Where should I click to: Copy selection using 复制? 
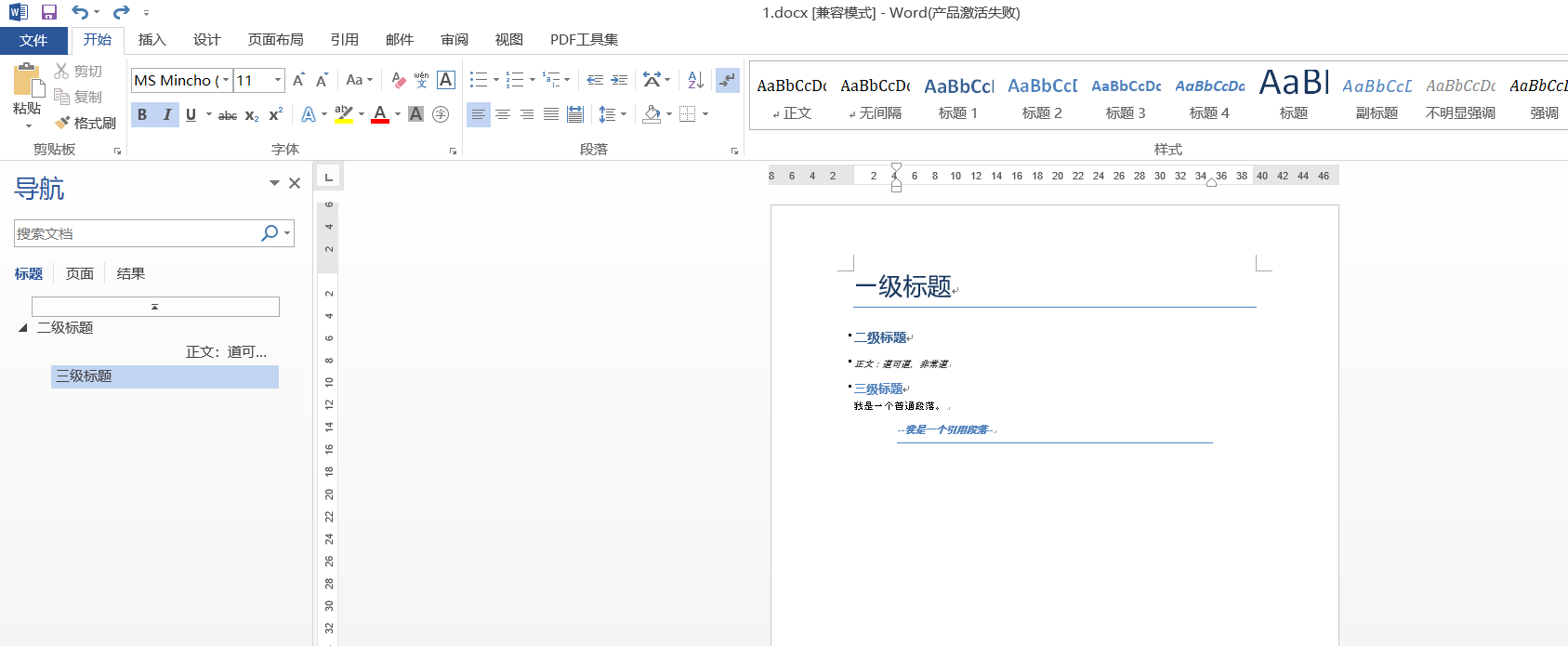tap(78, 97)
